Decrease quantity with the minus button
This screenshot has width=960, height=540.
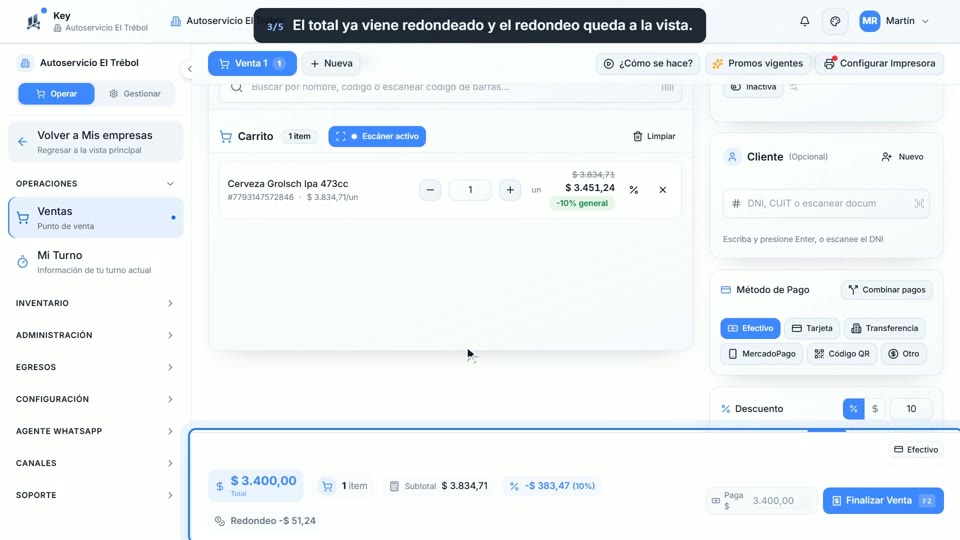click(430, 190)
